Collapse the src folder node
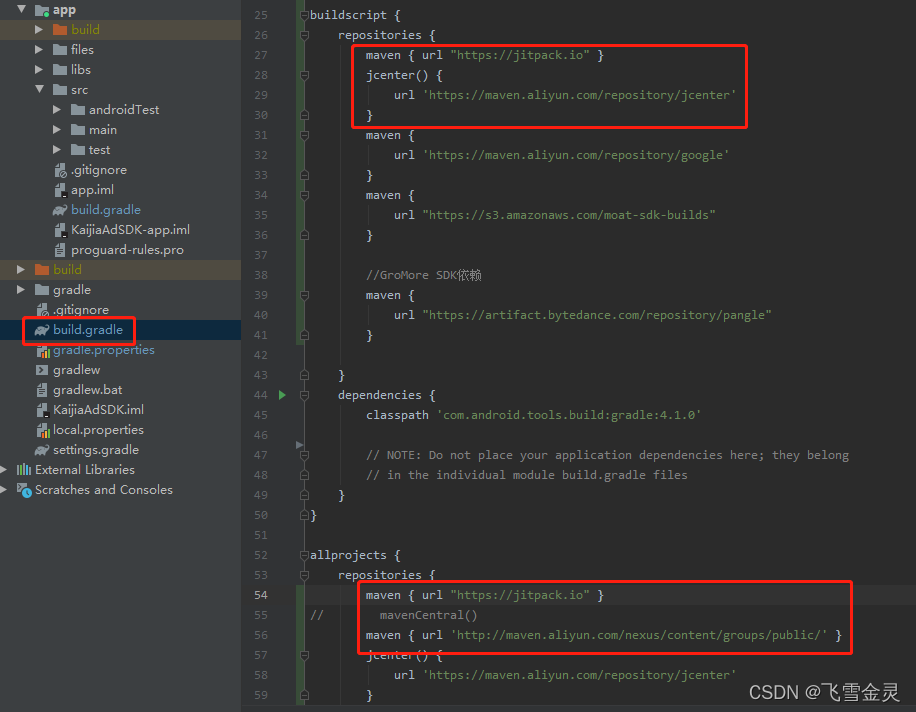This screenshot has height=712, width=916. [x=40, y=89]
